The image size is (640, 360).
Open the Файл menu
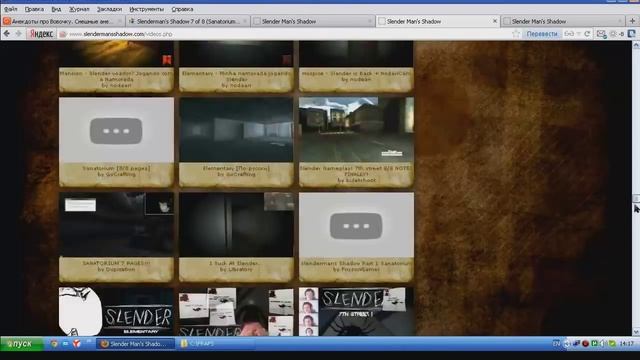(x=11, y=9)
